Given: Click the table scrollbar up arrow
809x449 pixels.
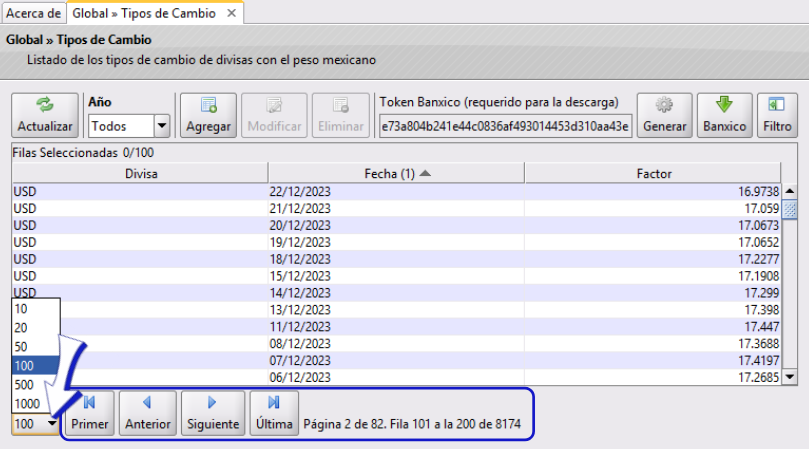Looking at the screenshot, I should point(790,191).
